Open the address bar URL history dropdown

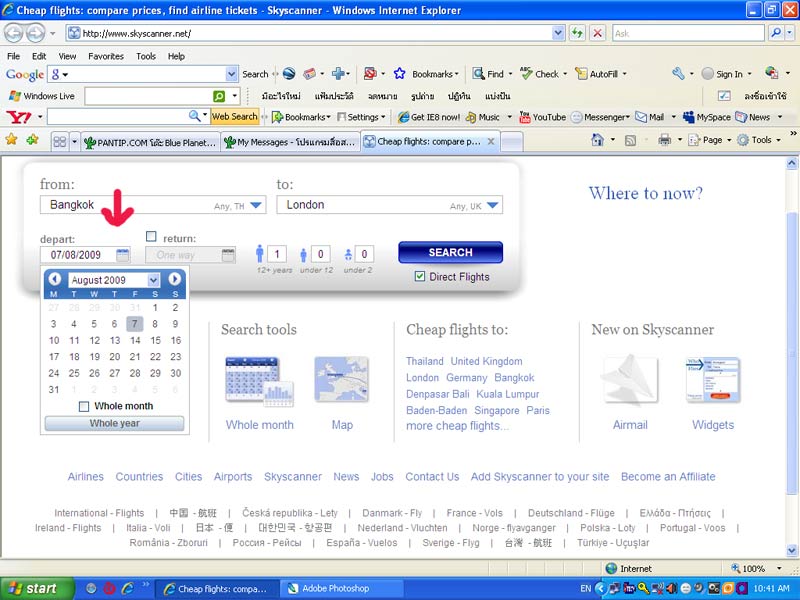click(558, 34)
